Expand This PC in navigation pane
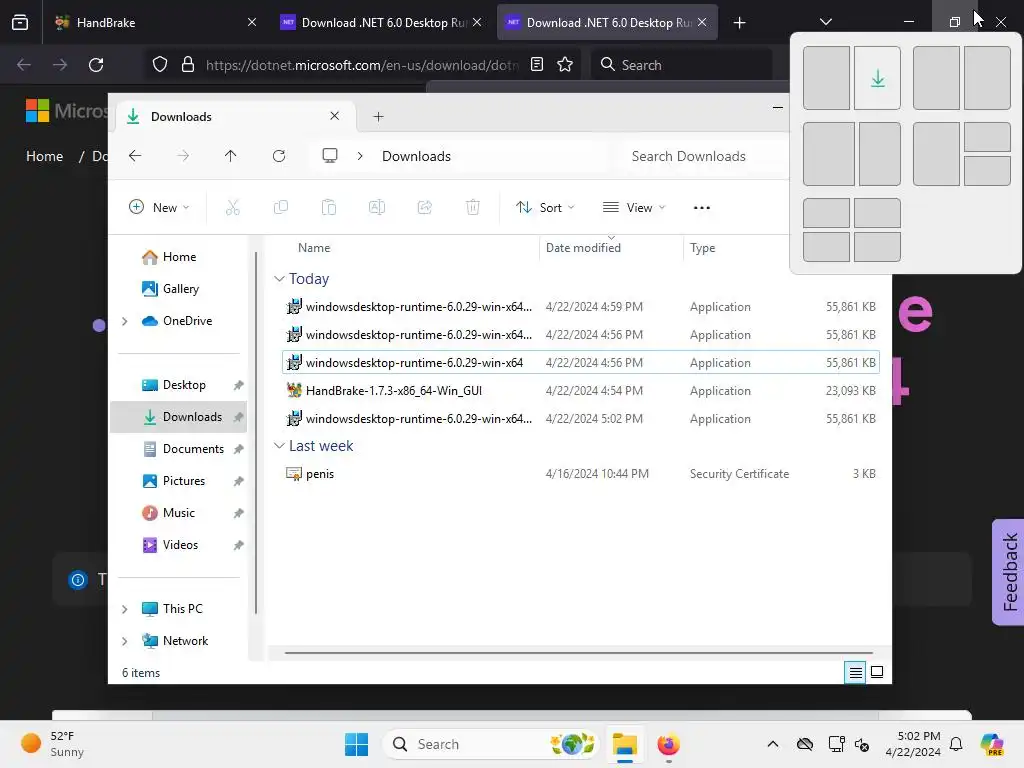Viewport: 1024px width, 768px height. (x=125, y=609)
